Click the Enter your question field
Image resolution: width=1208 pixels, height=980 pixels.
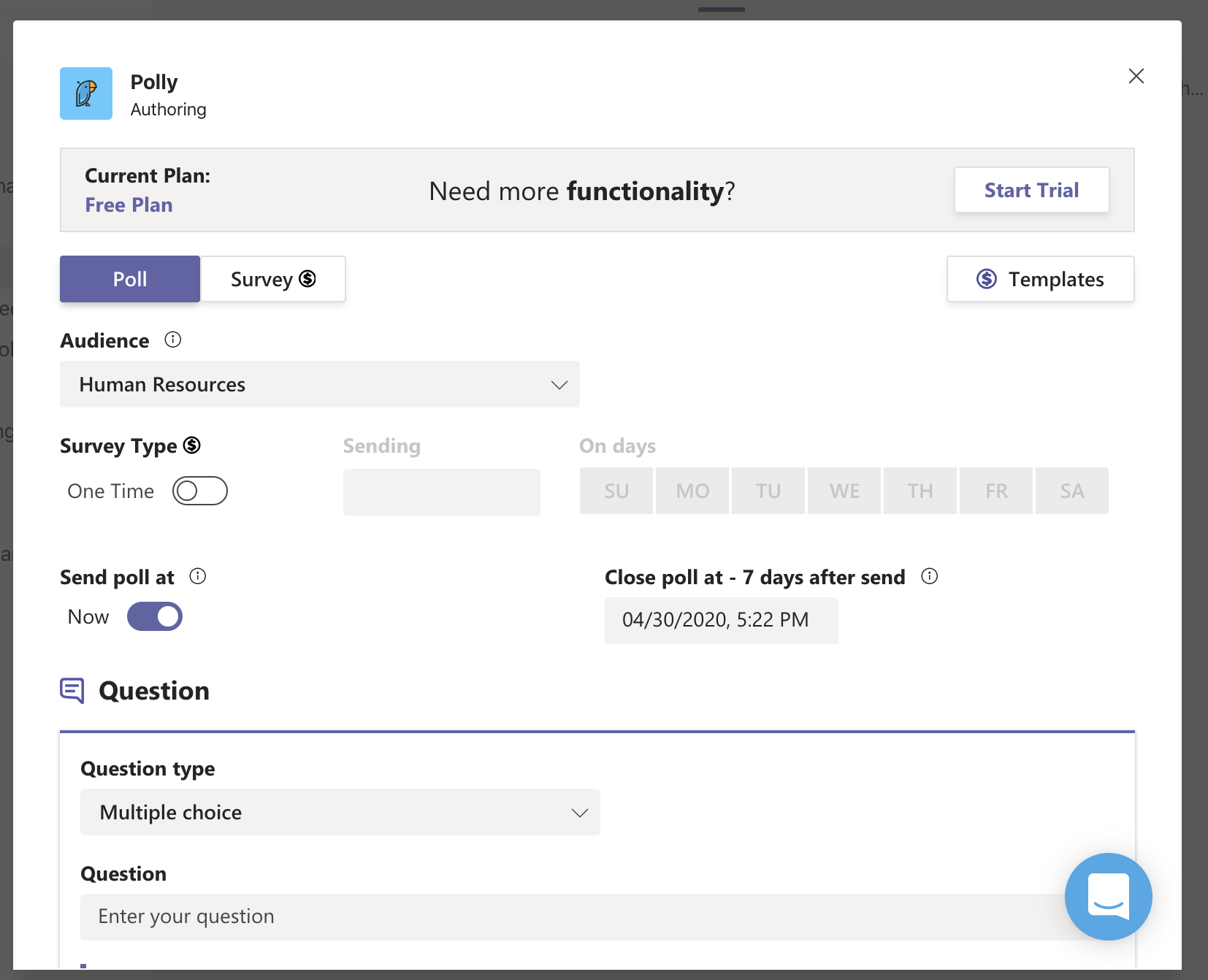click(x=597, y=916)
